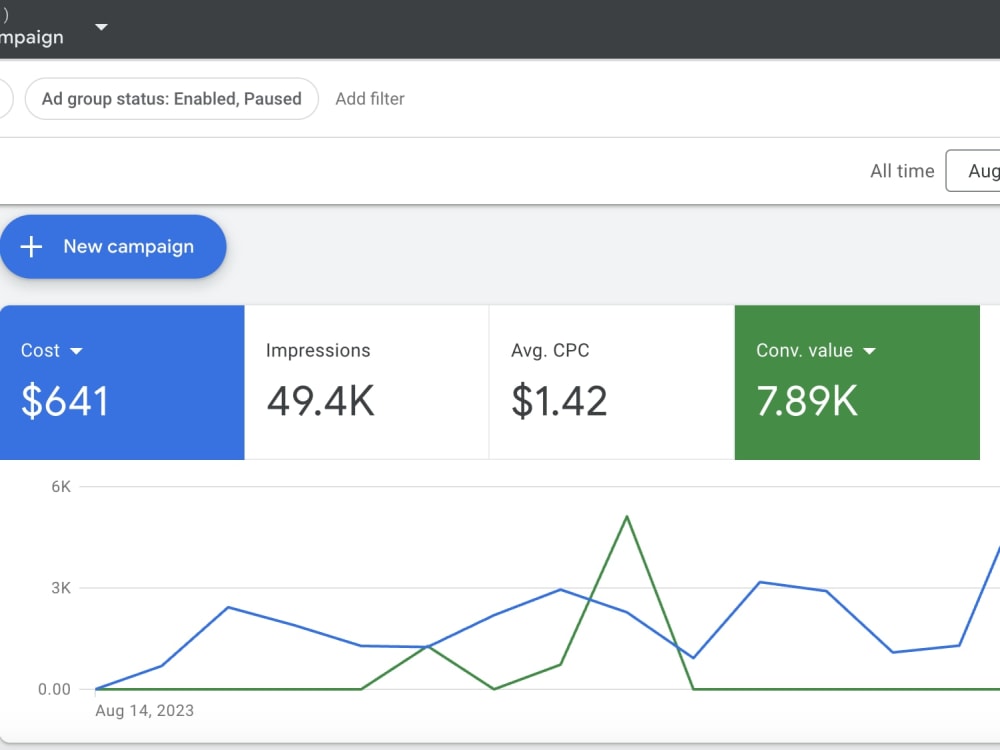Select the All time date range
Screen dimensions: 1000x750
pos(902,171)
